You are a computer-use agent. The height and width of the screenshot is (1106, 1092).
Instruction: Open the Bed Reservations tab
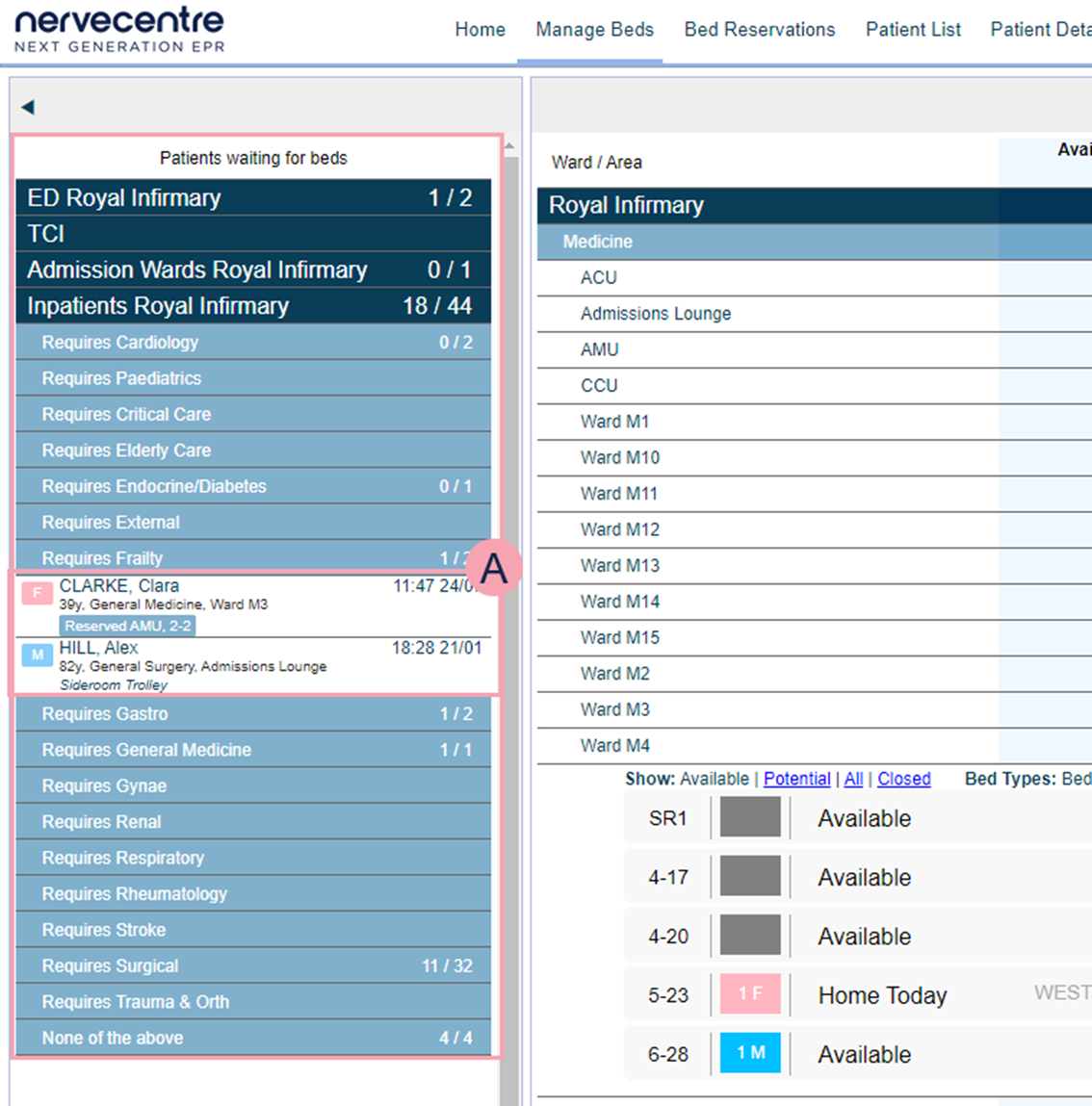(x=759, y=30)
